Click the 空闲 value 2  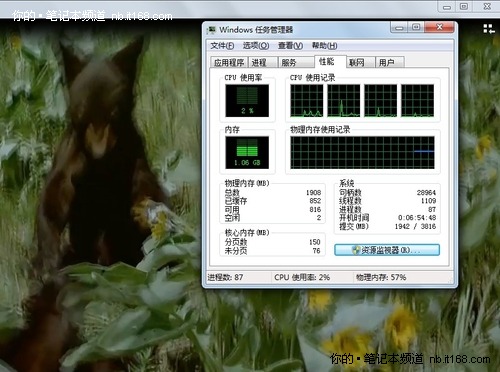[x=319, y=218]
